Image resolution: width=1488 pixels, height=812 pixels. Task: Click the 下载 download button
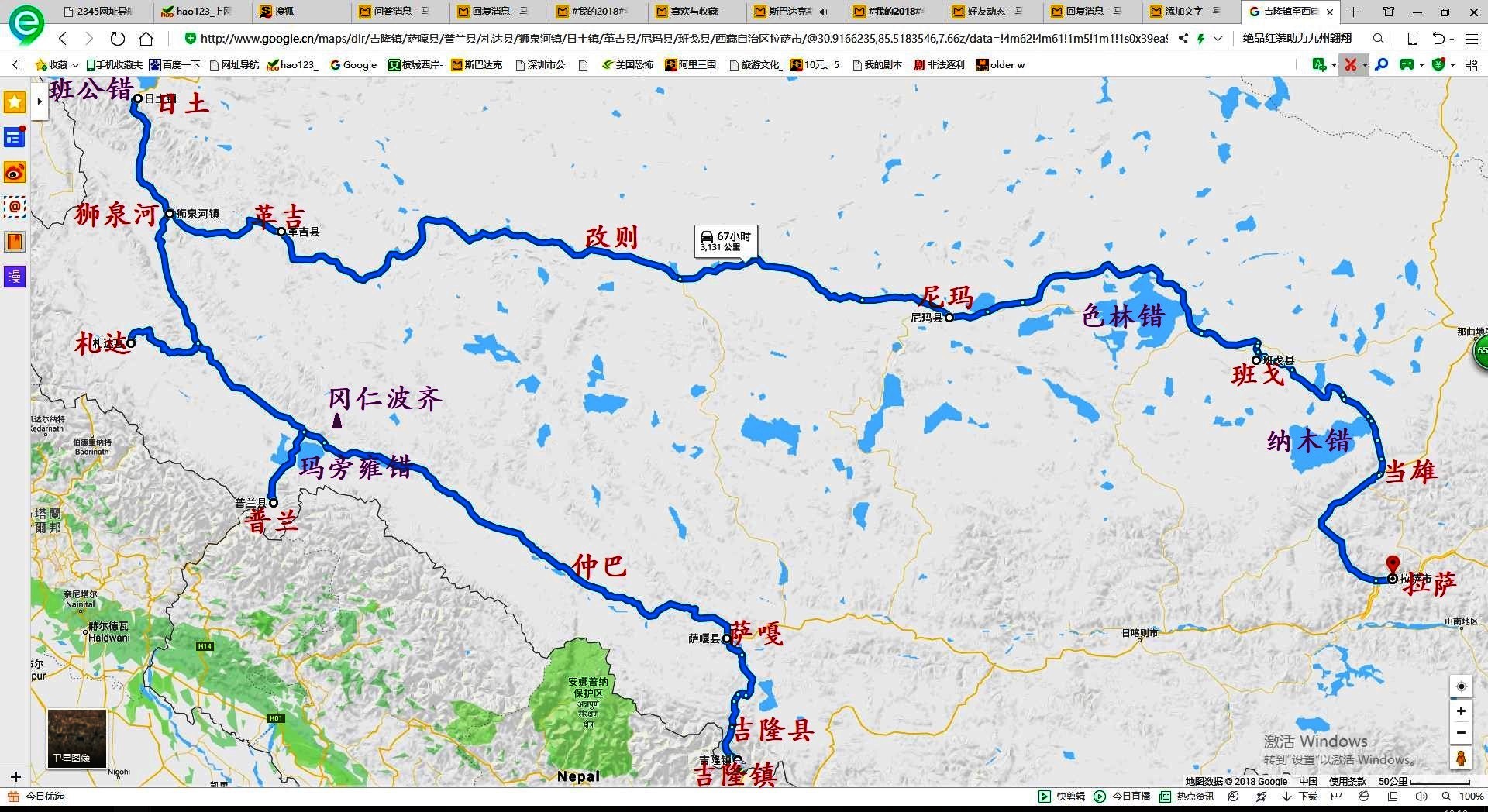(x=1300, y=797)
